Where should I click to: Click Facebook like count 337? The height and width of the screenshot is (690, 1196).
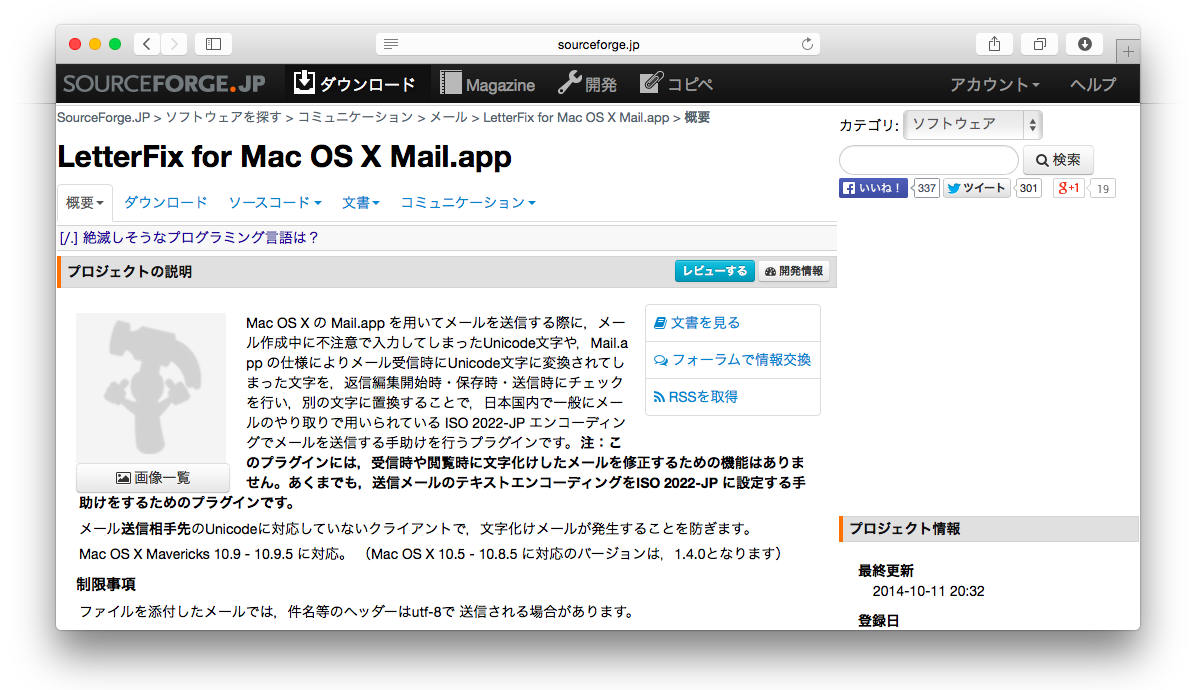(x=926, y=188)
